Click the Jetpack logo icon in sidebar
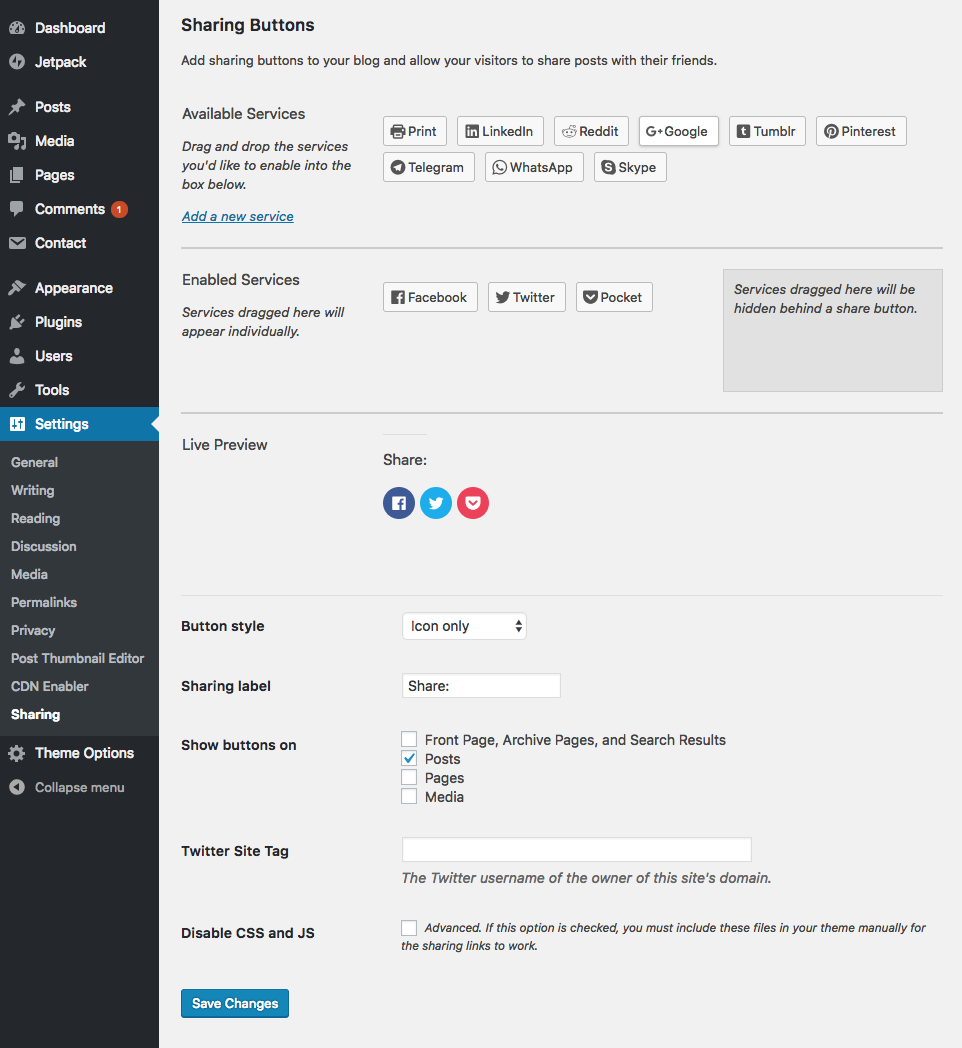The width and height of the screenshot is (962, 1048). pos(17,62)
